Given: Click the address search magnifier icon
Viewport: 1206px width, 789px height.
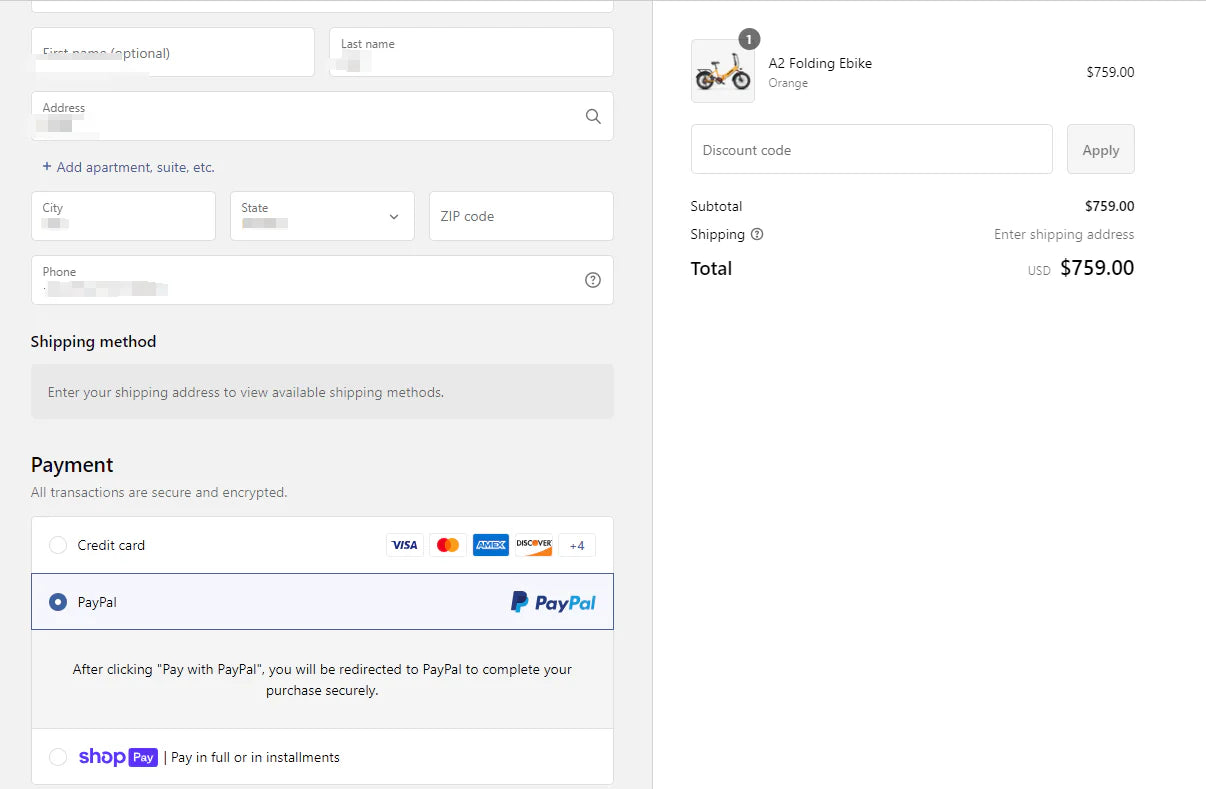Looking at the screenshot, I should tap(593, 116).
